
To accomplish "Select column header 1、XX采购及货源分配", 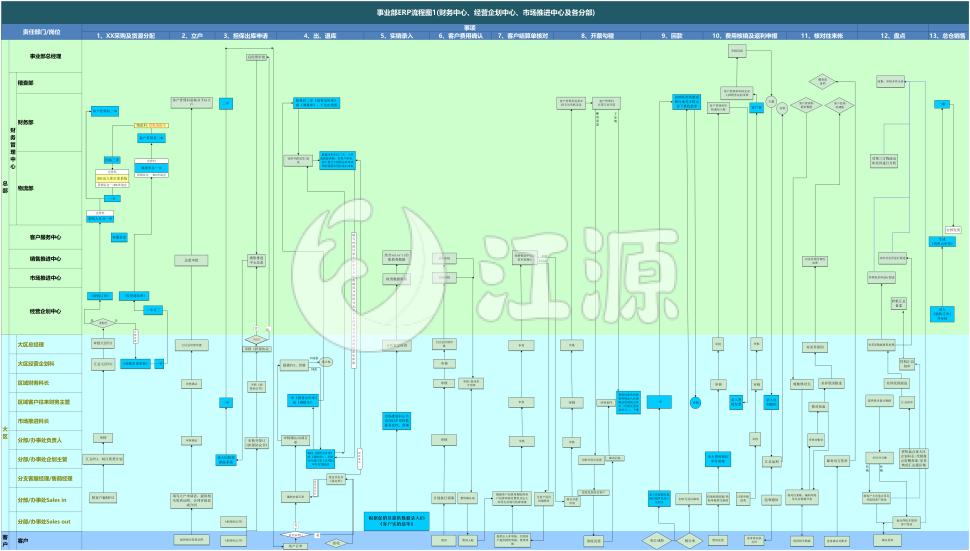I will [126, 36].
